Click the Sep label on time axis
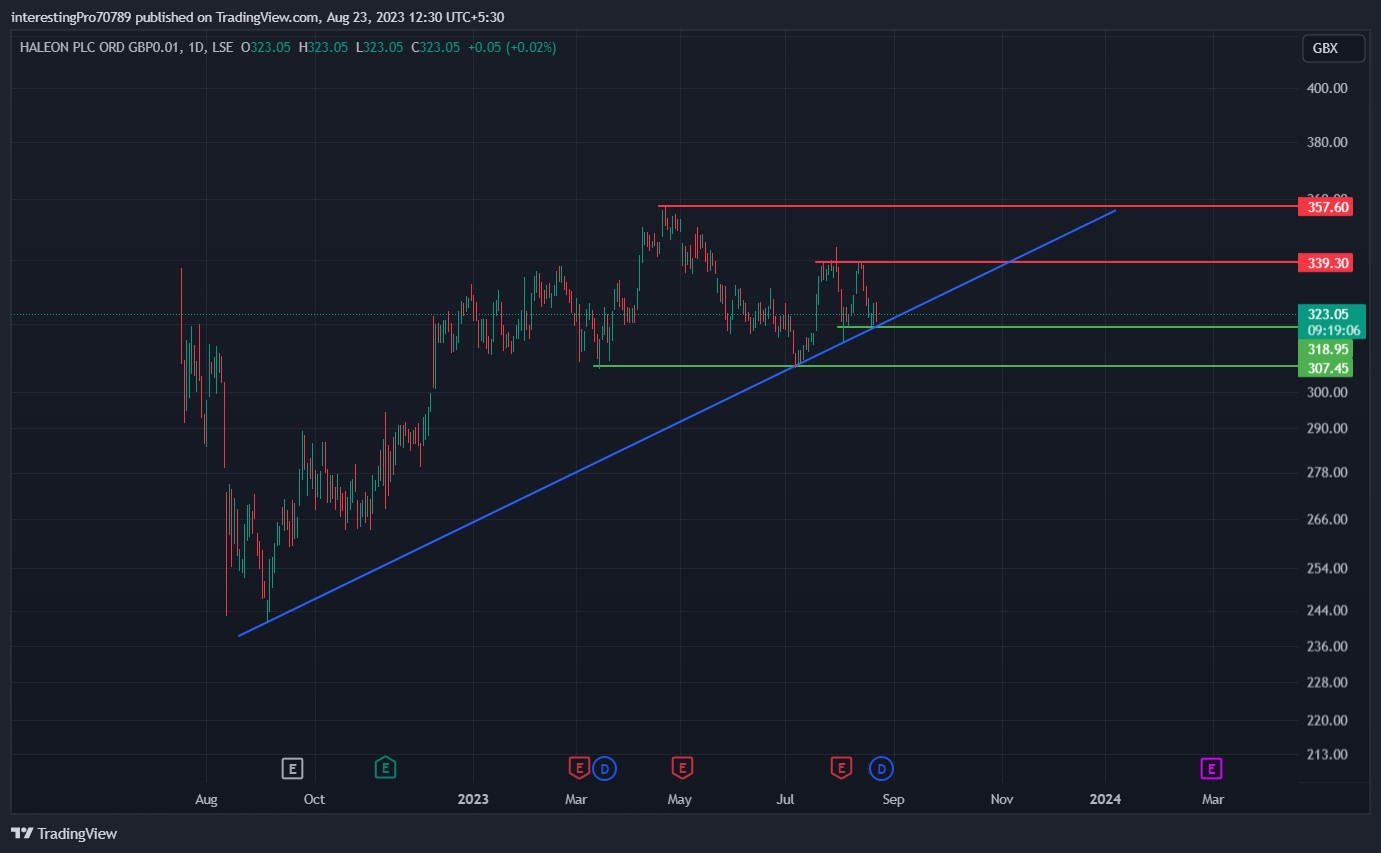The height and width of the screenshot is (853, 1381). (x=893, y=799)
